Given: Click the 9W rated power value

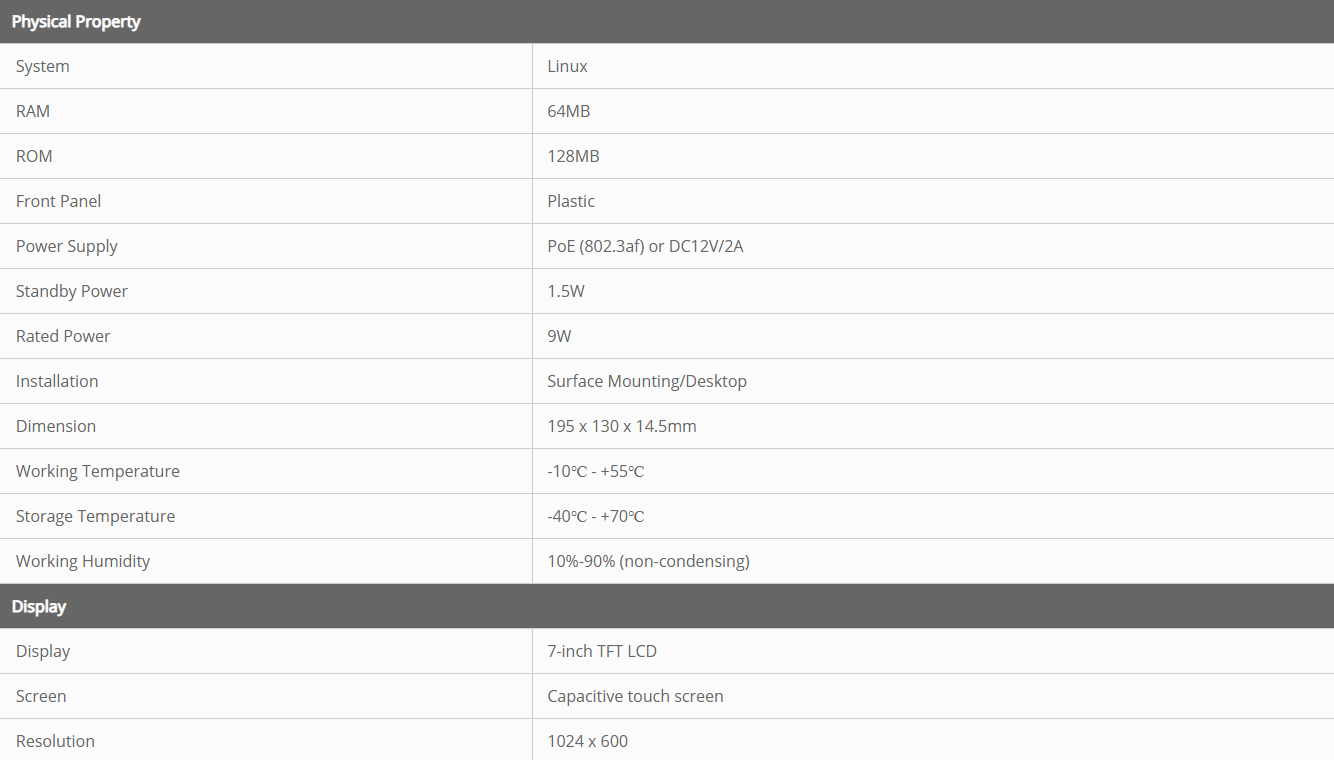Looking at the screenshot, I should pyautogui.click(x=559, y=336).
